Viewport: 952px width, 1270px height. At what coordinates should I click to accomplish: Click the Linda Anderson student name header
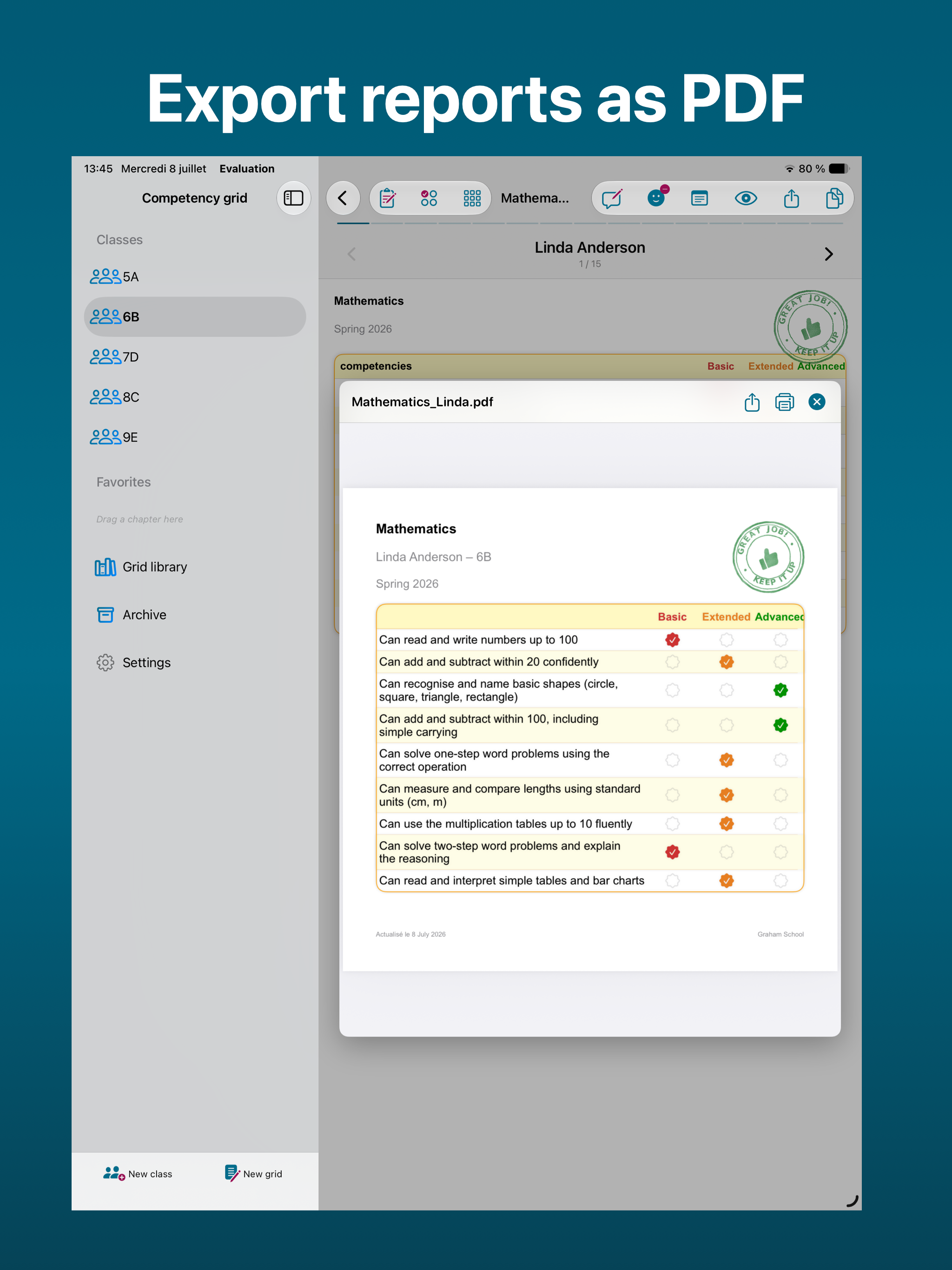(590, 247)
